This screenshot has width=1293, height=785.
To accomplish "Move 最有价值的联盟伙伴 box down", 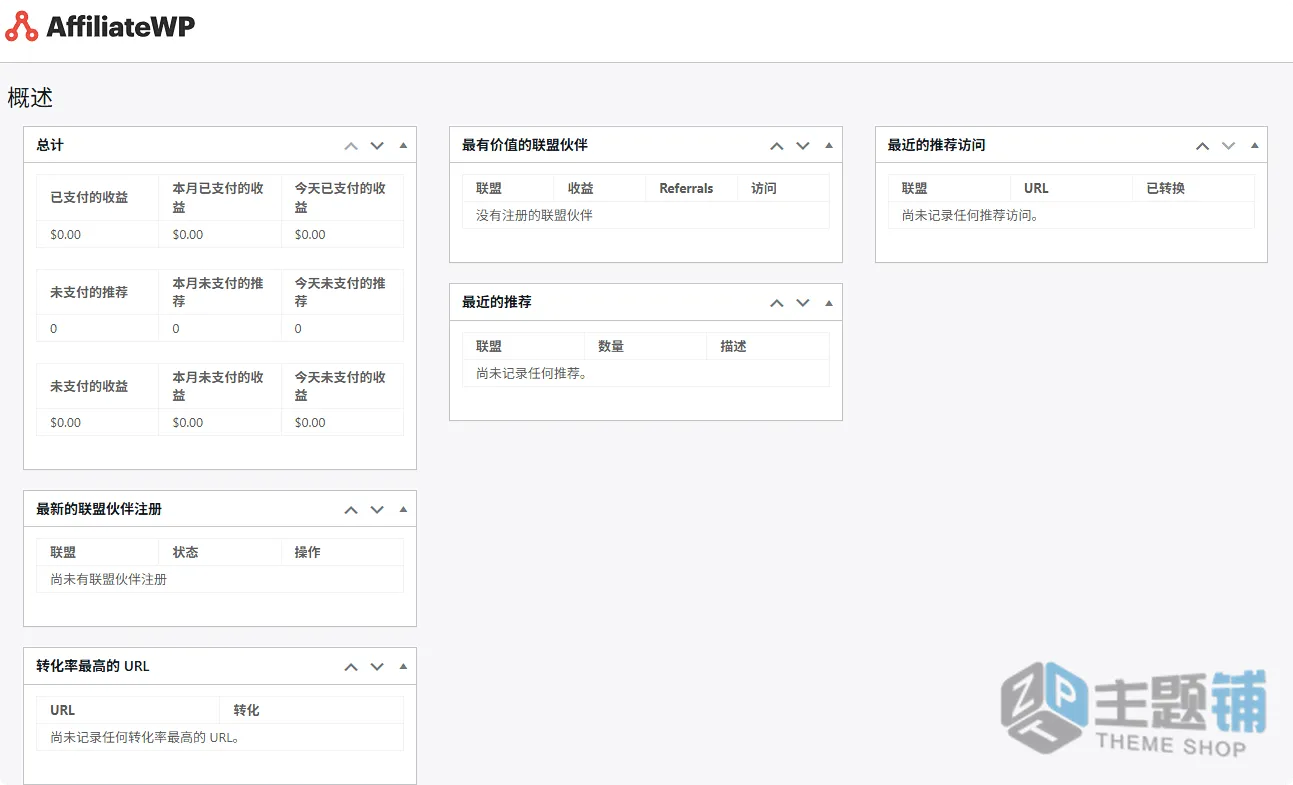I will (803, 145).
